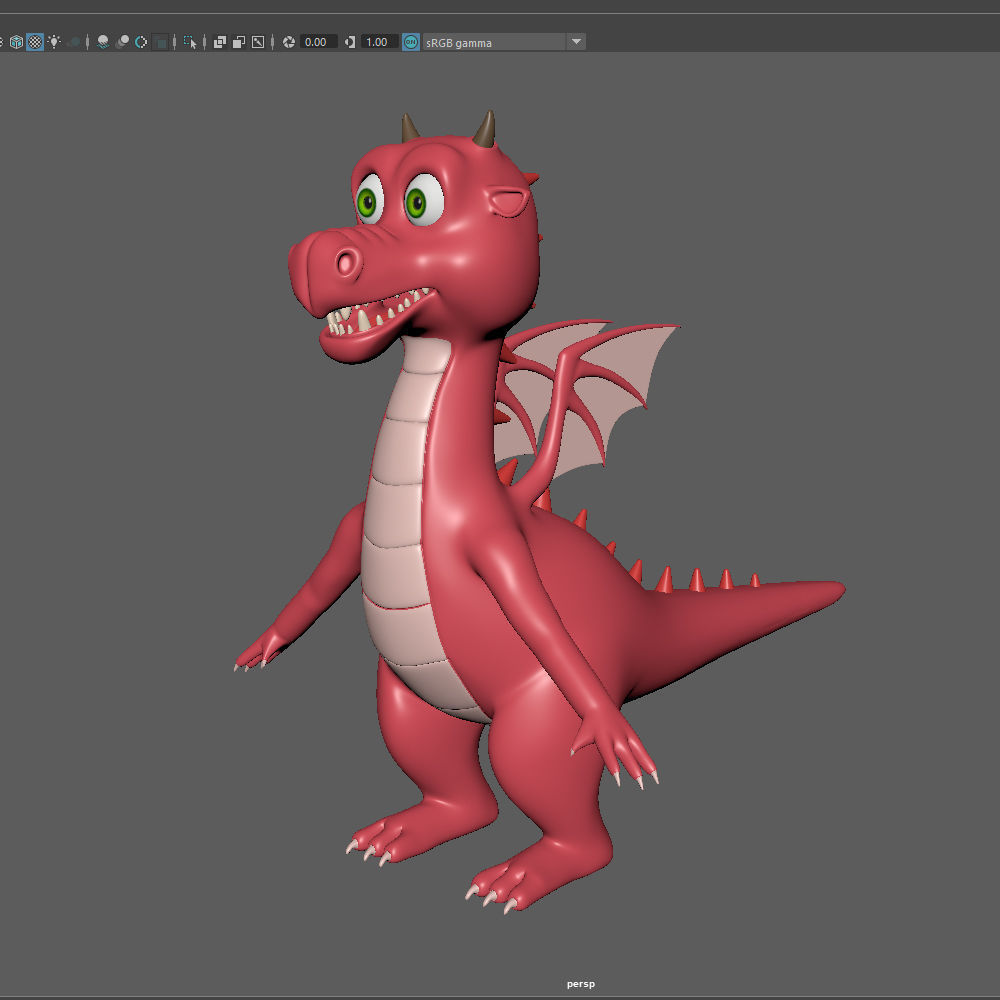Toggle the Depth of Field square icon

pyautogui.click(x=161, y=42)
